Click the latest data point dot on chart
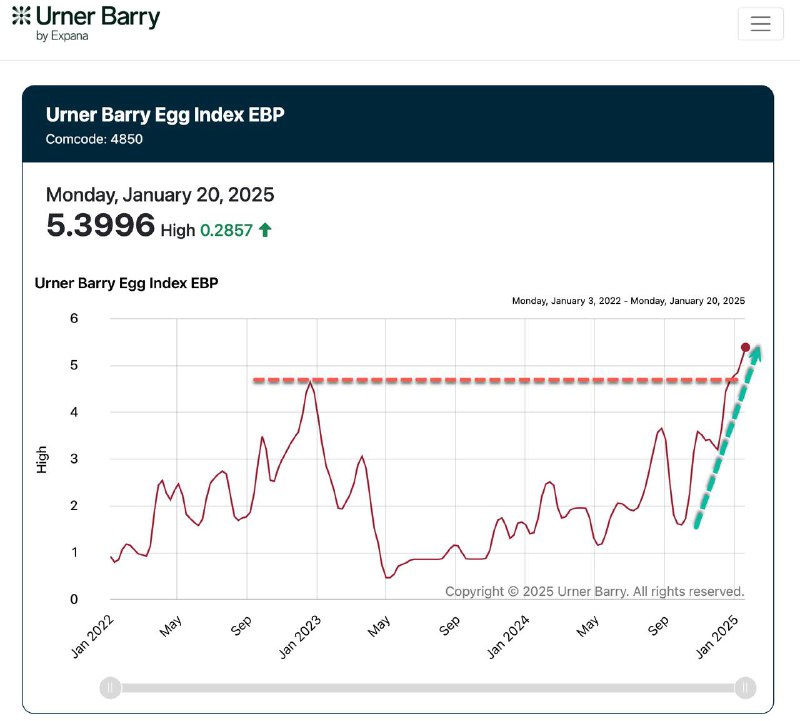The image size is (800, 721). click(745, 347)
